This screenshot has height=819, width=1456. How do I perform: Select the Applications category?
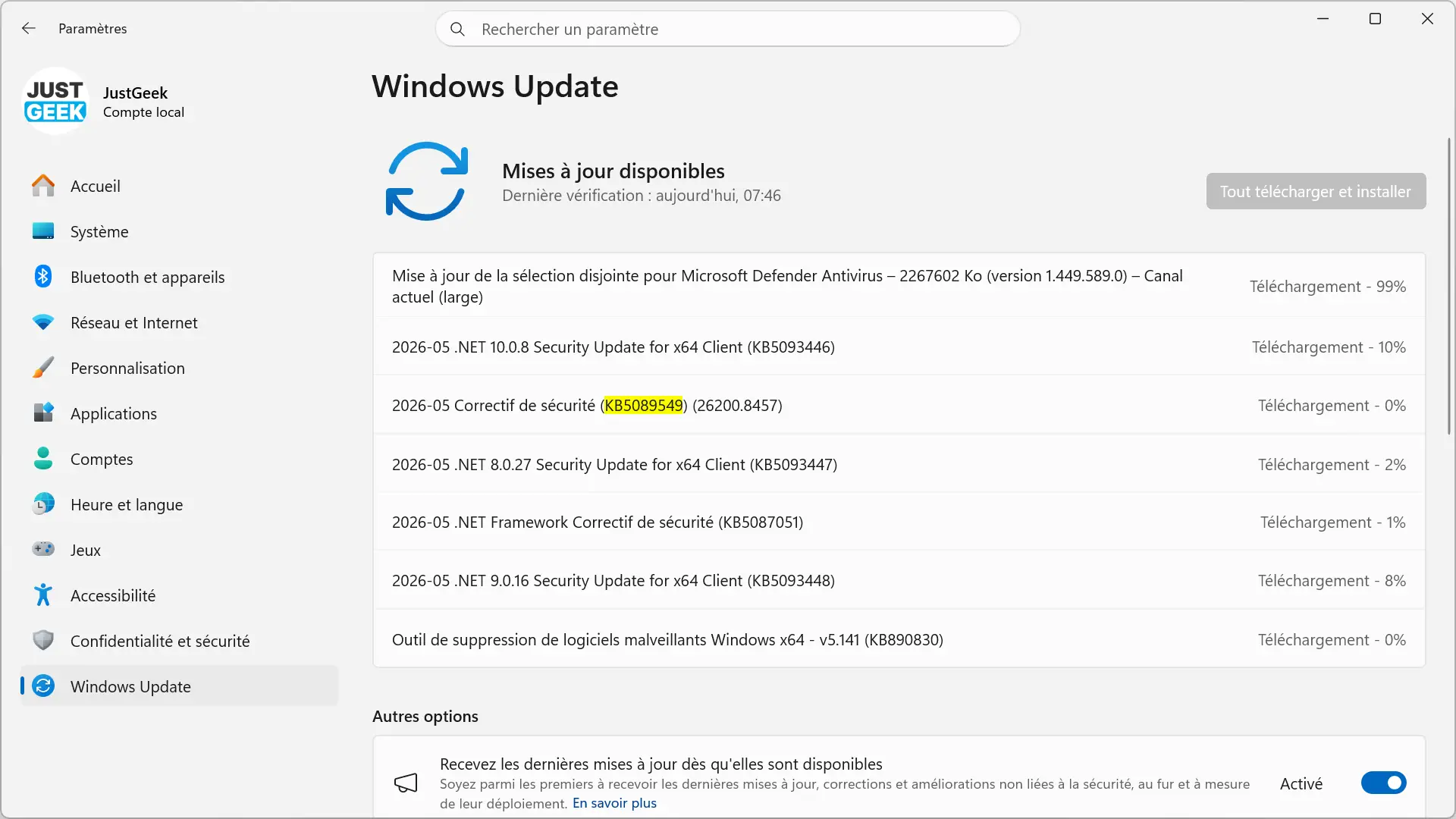180,413
